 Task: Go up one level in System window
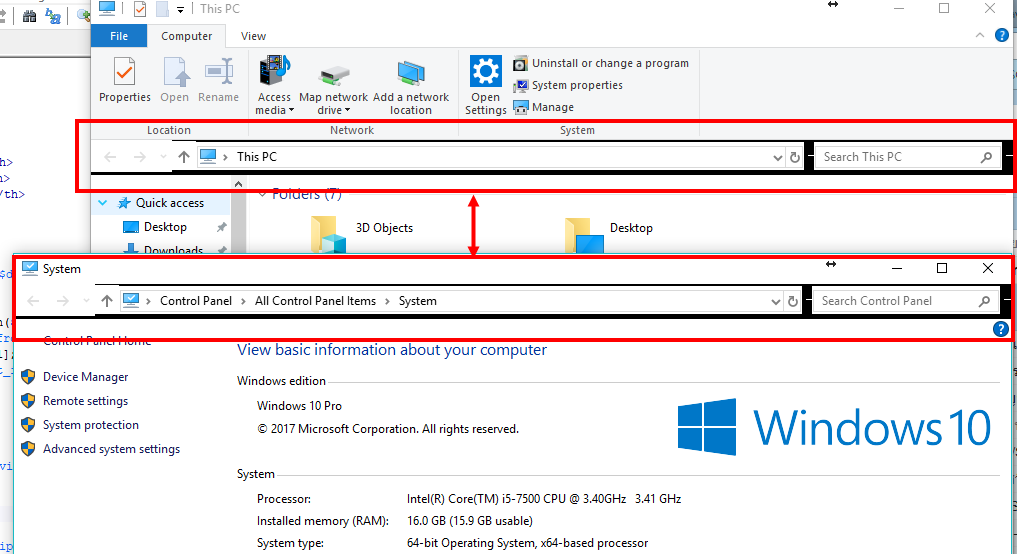coord(107,301)
